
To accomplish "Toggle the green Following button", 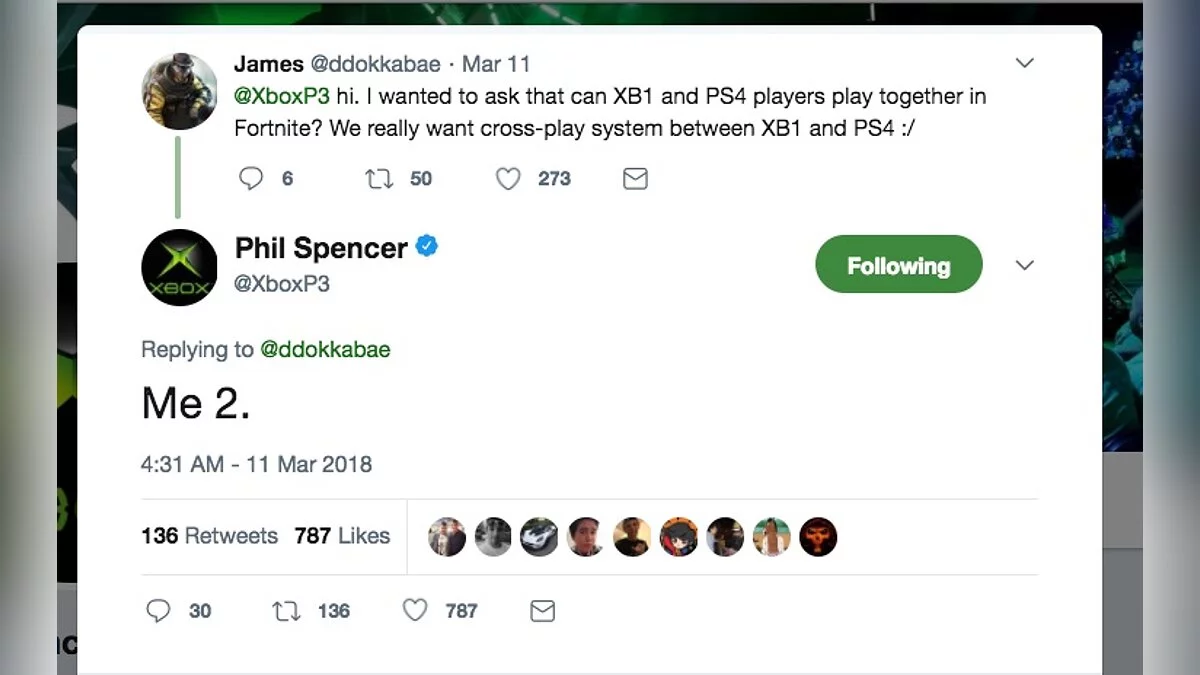I will point(898,265).
